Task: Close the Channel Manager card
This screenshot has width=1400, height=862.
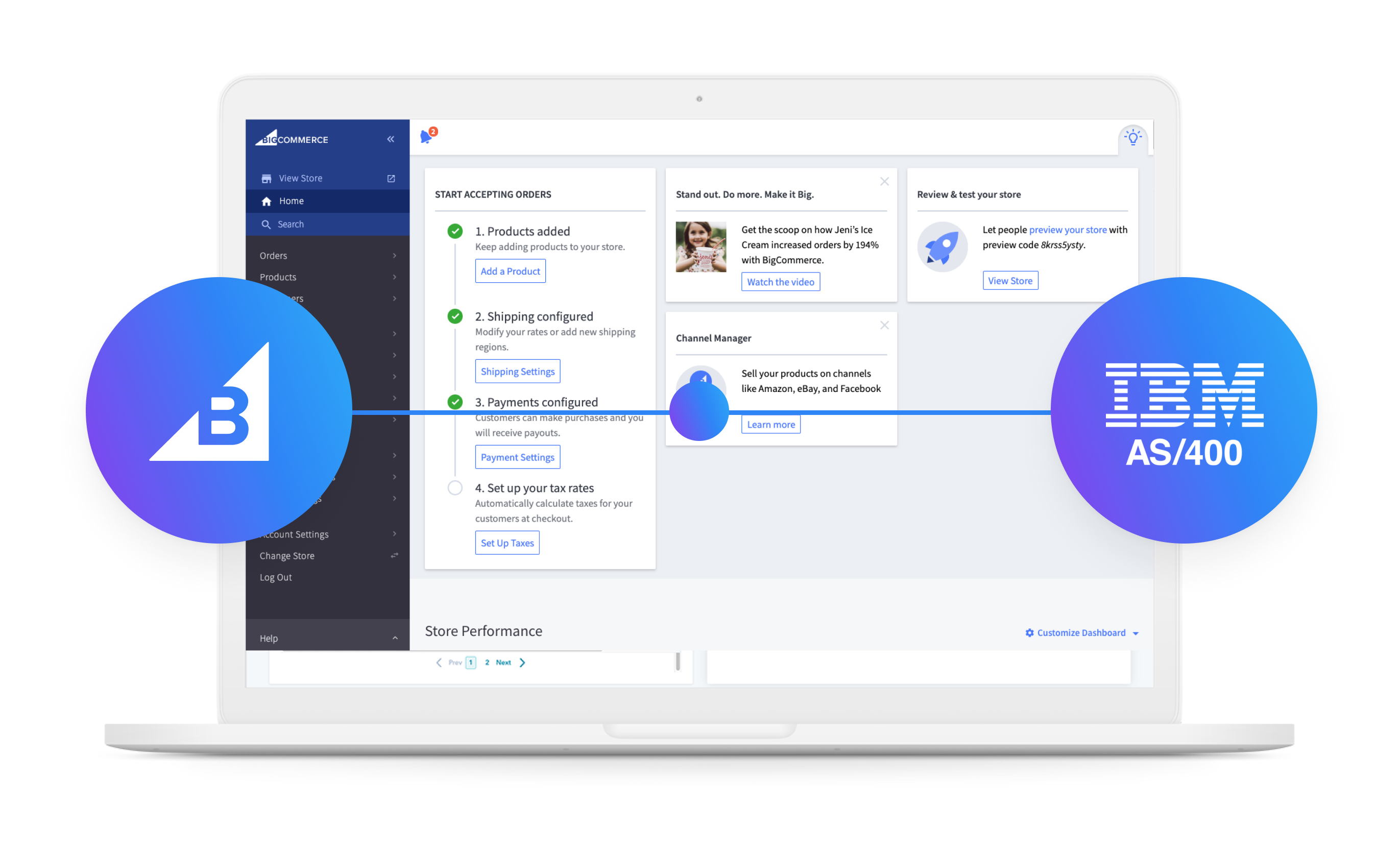Action: [x=884, y=325]
